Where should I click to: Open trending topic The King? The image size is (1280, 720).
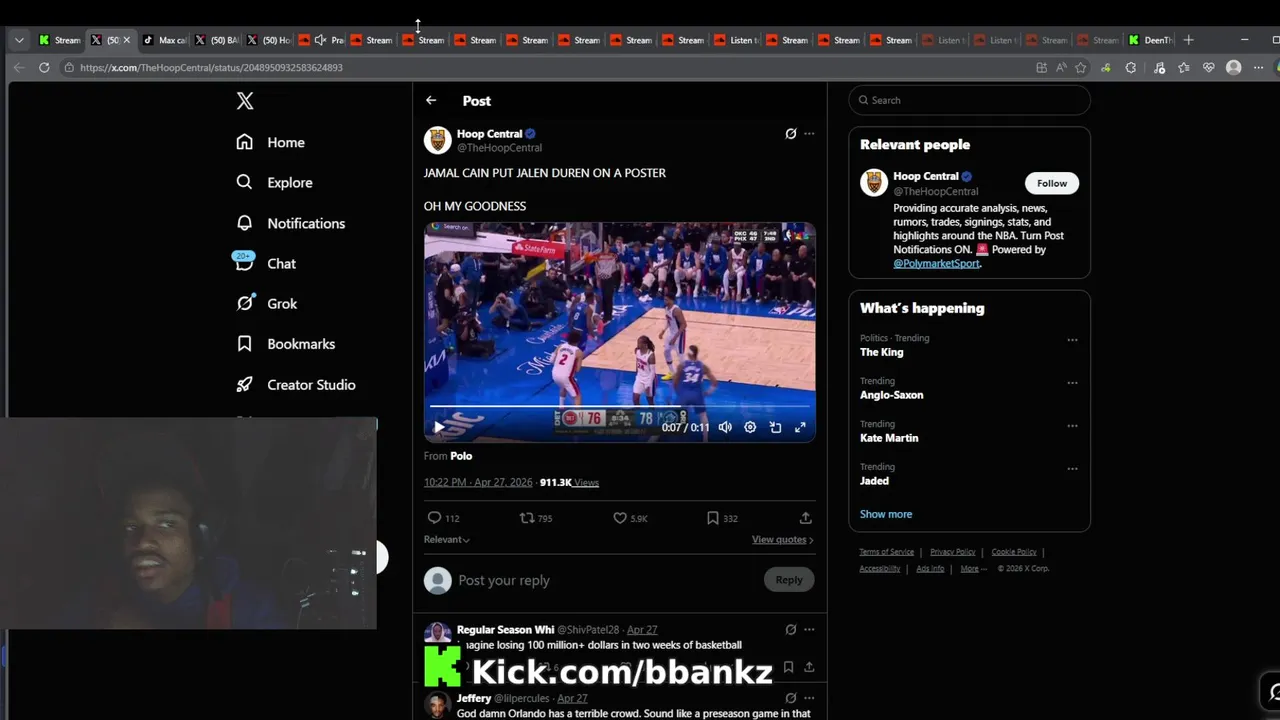(x=881, y=352)
